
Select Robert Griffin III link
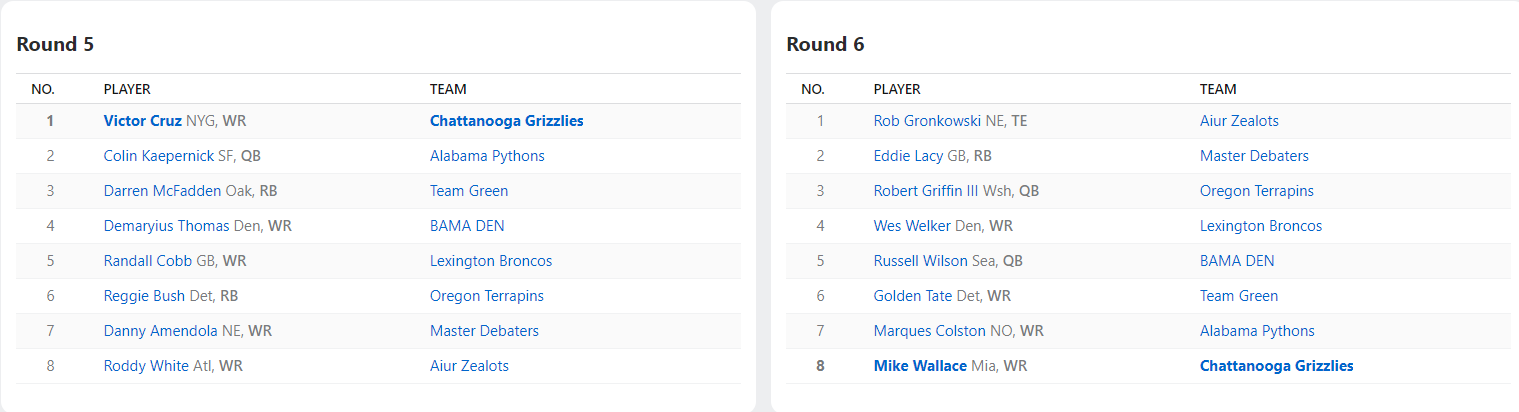[927, 191]
